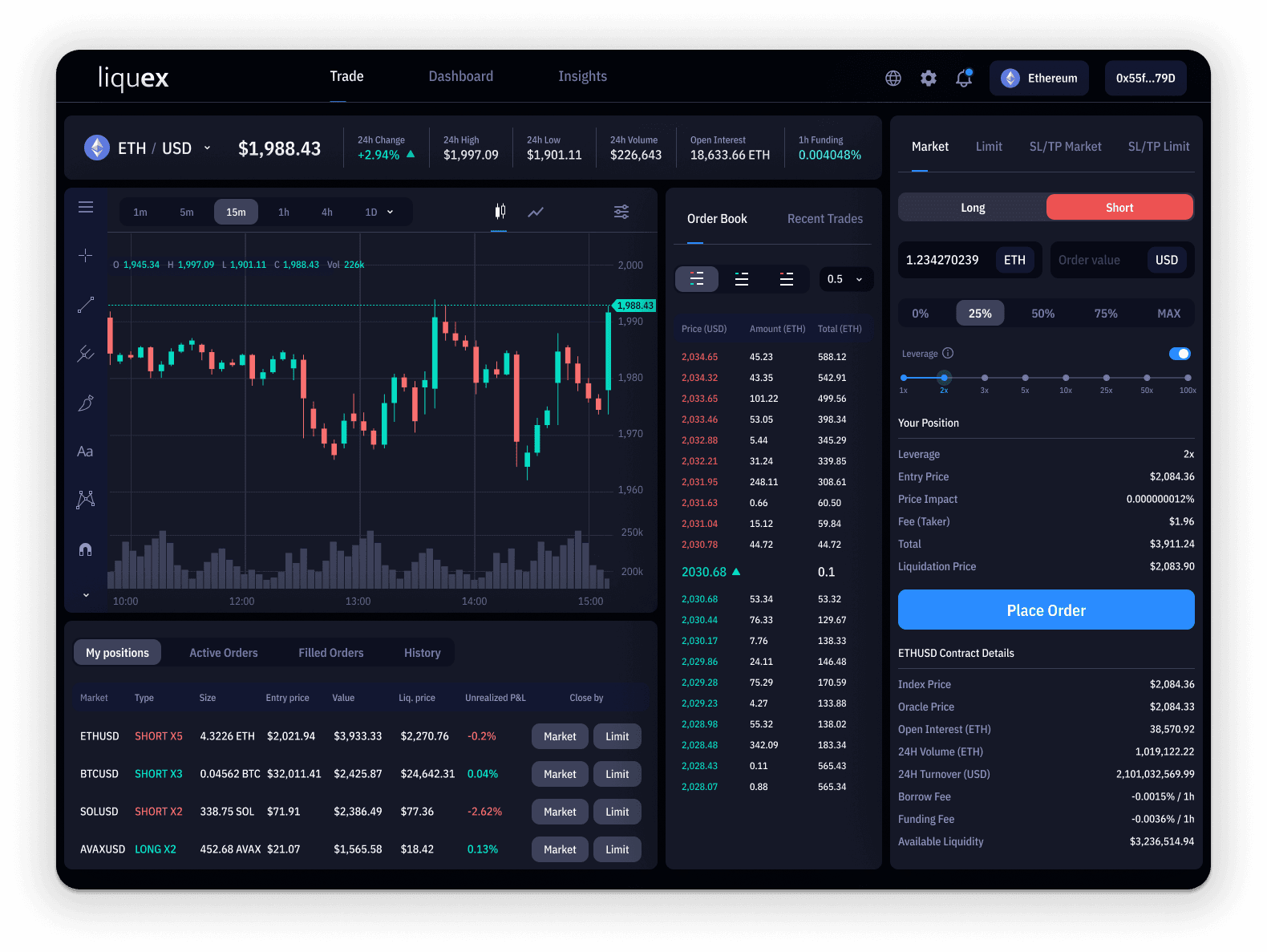The image size is (1267, 952).
Task: Select the 2,030.68 bid row
Action: (770, 599)
